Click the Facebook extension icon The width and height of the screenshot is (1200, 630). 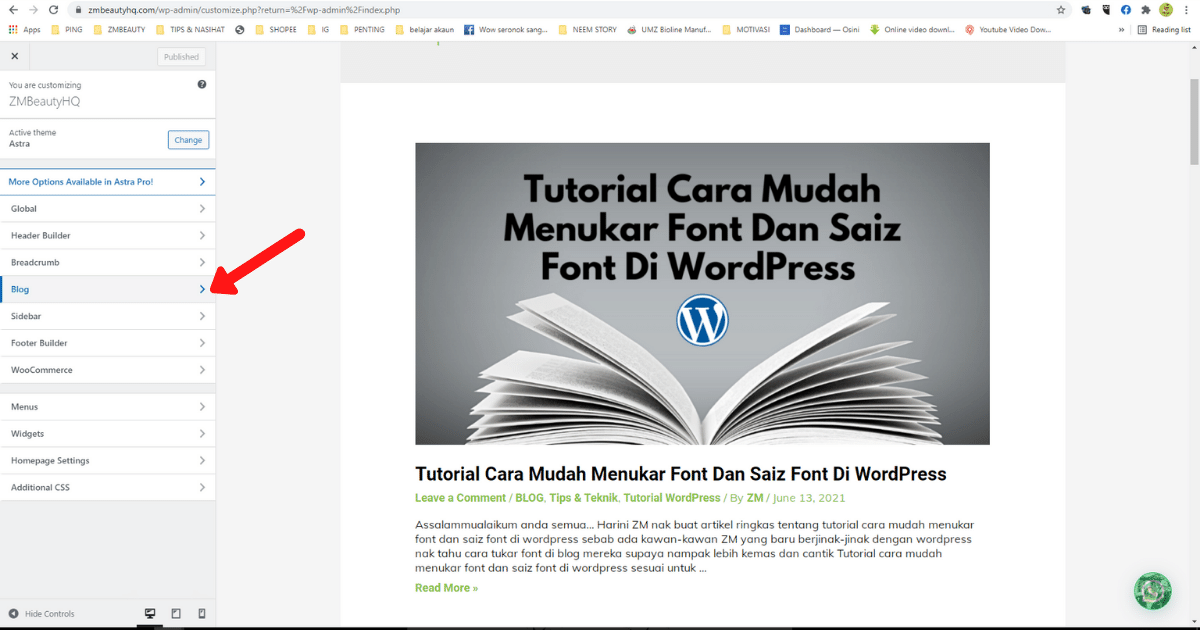tap(1126, 9)
